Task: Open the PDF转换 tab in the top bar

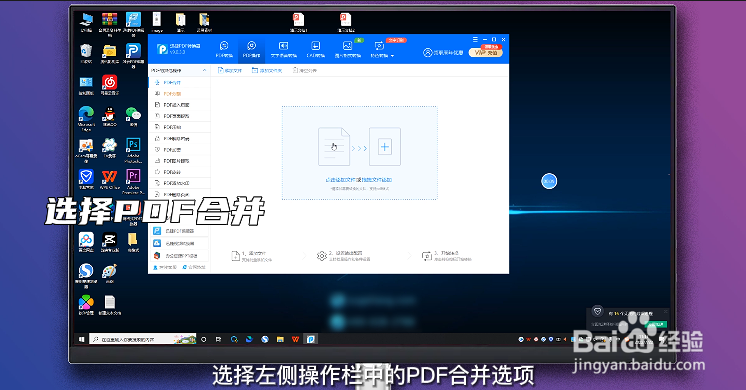Action: [224, 49]
